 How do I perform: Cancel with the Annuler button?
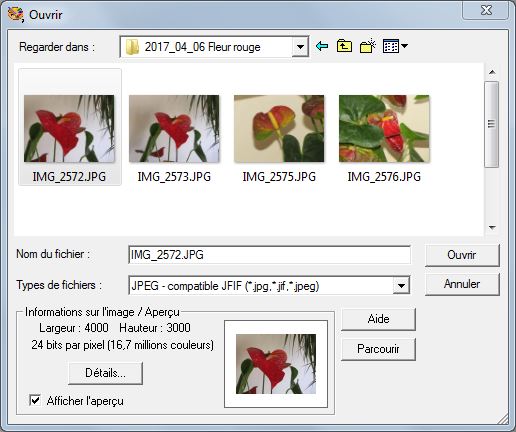coord(462,284)
